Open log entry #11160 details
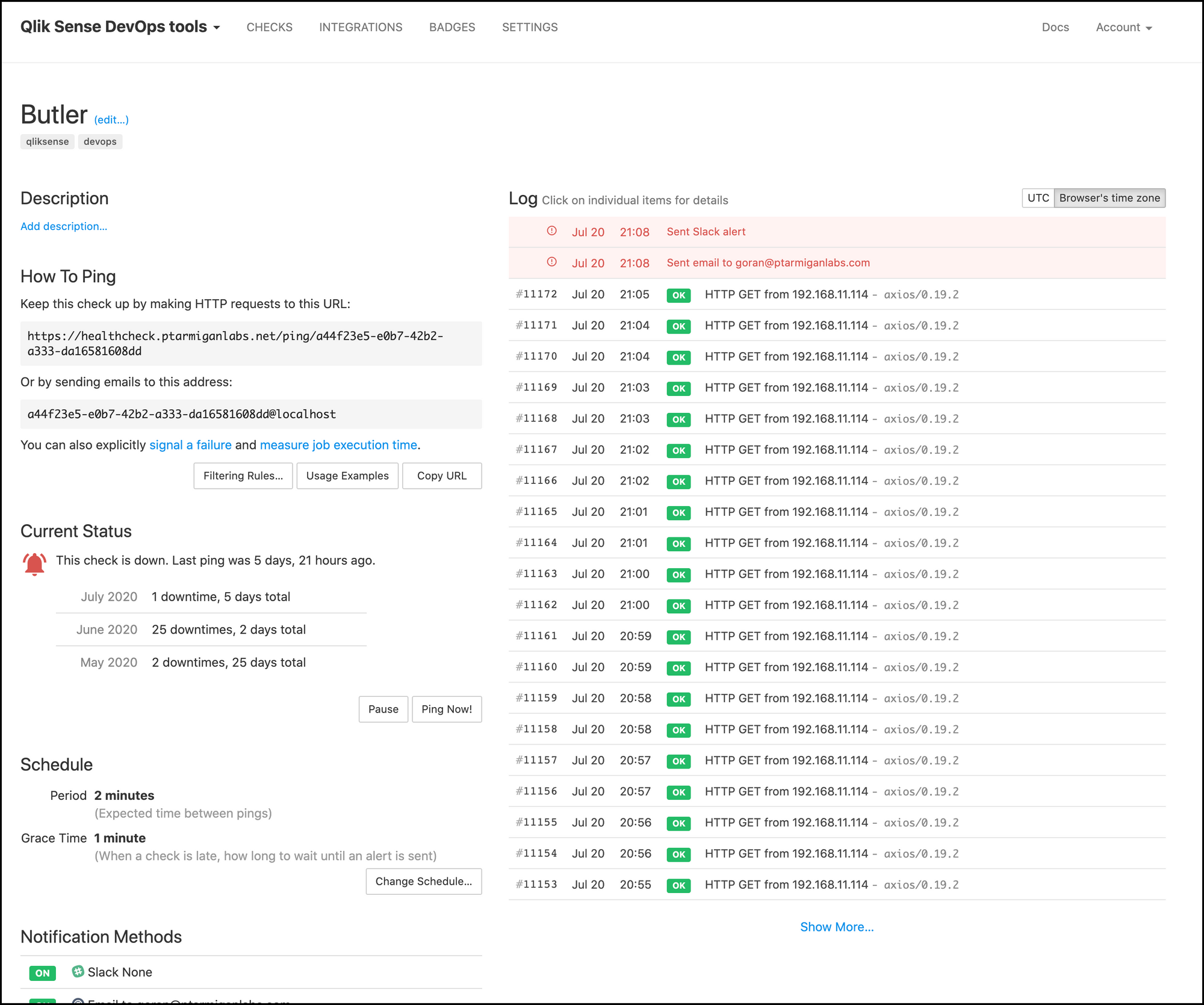This screenshot has width=1204, height=1005. [x=837, y=667]
